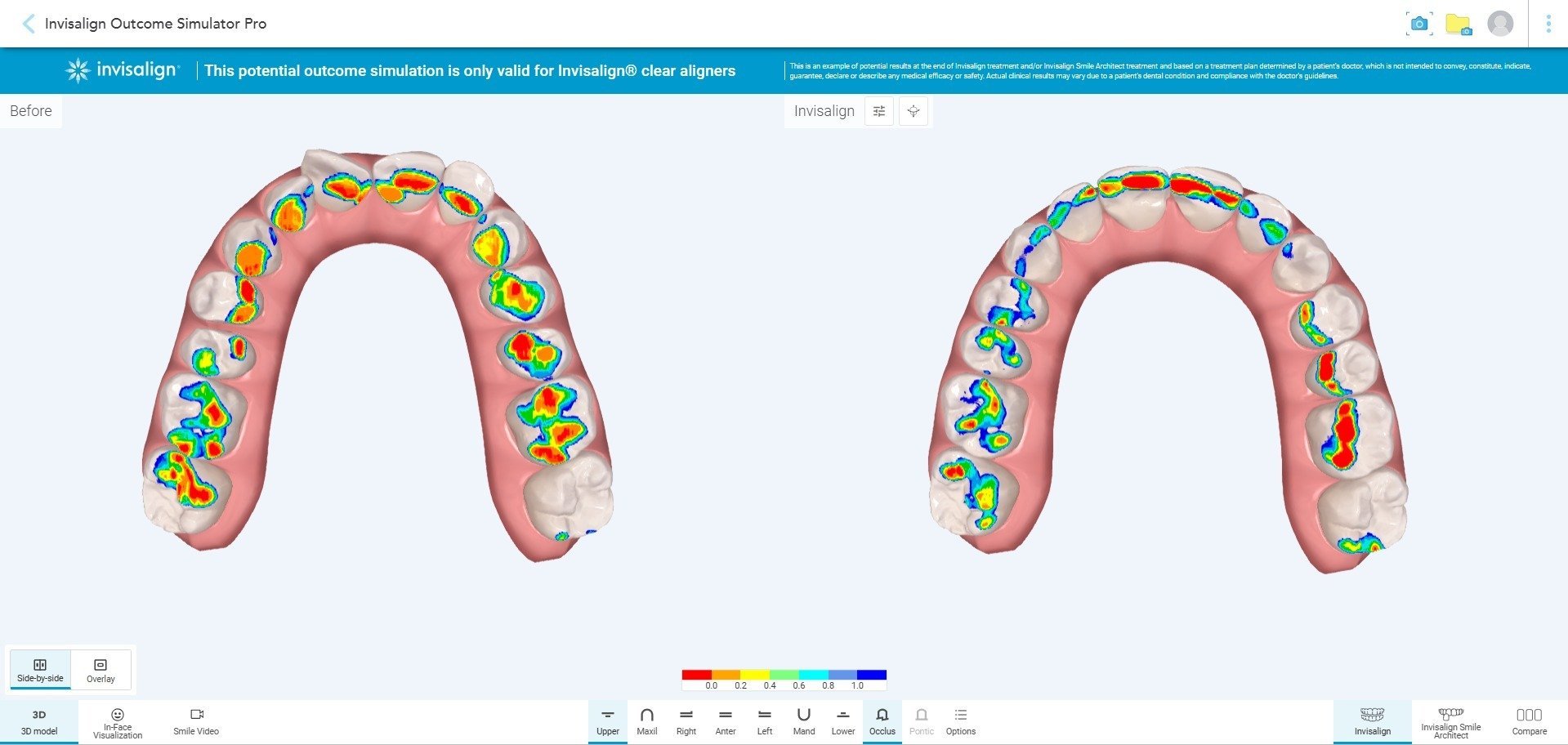Toggle the Pontic option
This screenshot has width=1568, height=745.
coord(922,722)
